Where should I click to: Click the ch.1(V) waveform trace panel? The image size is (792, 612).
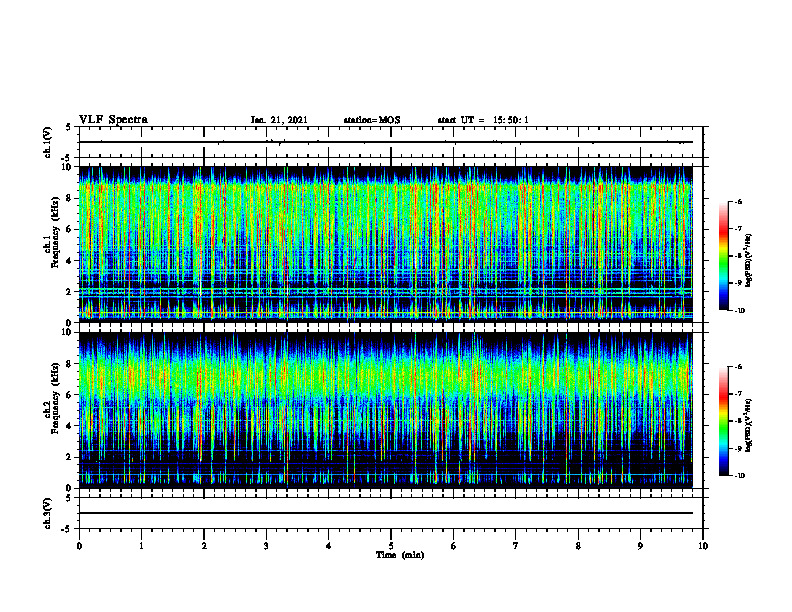coord(391,142)
